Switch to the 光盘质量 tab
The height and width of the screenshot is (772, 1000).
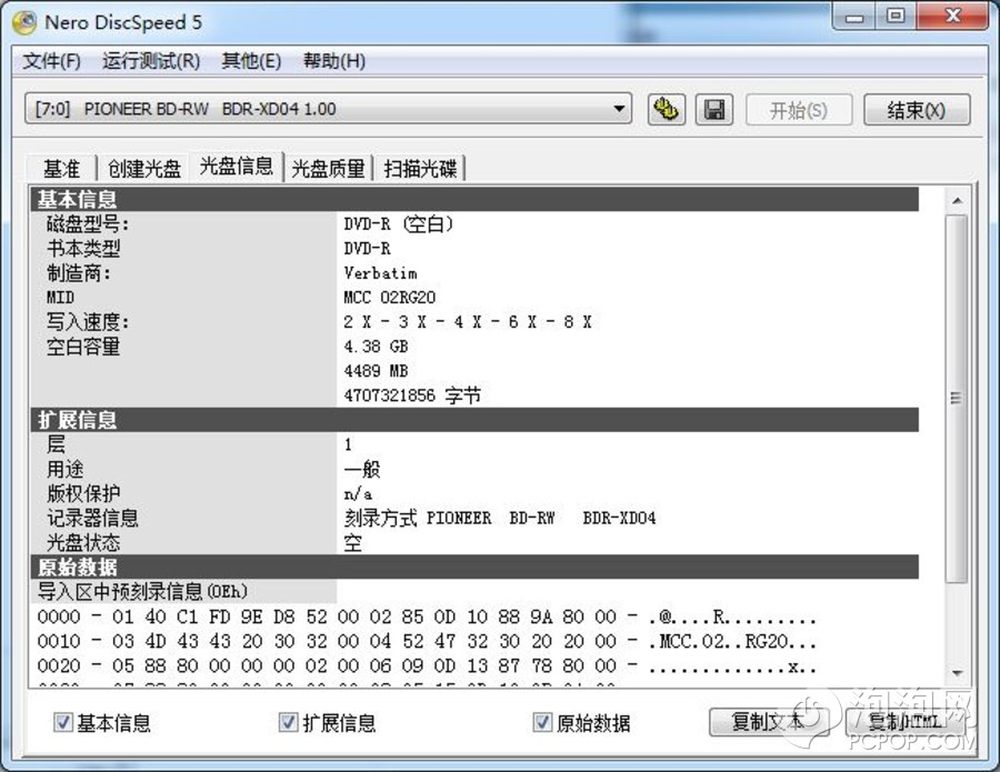pos(328,169)
